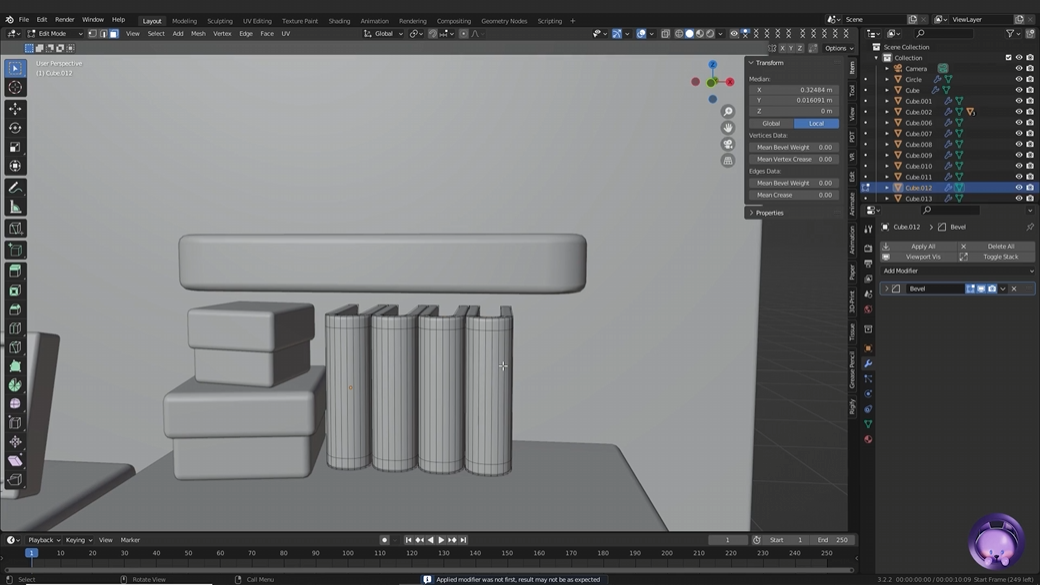Hide Cube.012 in viewport with eye icon
Viewport: 1040px width, 585px height.
(x=1019, y=188)
